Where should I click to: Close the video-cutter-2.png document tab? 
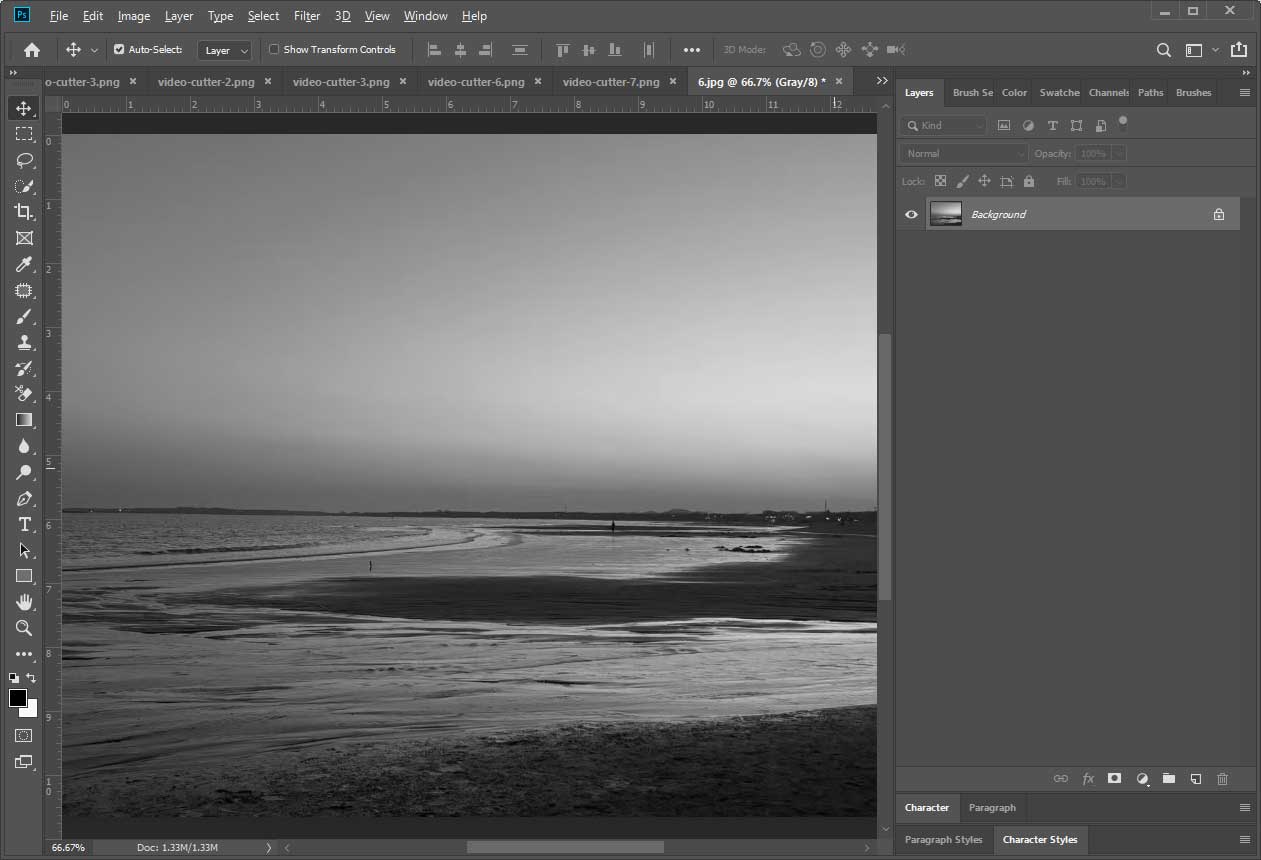tap(267, 81)
